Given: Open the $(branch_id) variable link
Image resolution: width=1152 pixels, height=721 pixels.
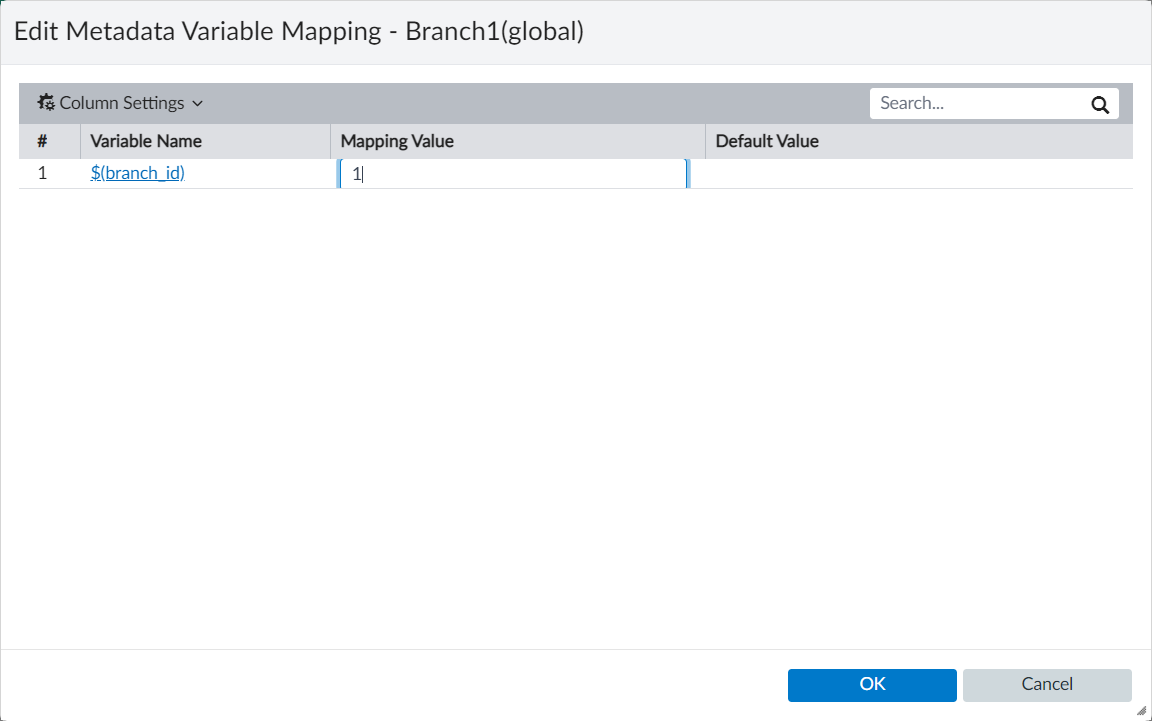Looking at the screenshot, I should point(137,173).
